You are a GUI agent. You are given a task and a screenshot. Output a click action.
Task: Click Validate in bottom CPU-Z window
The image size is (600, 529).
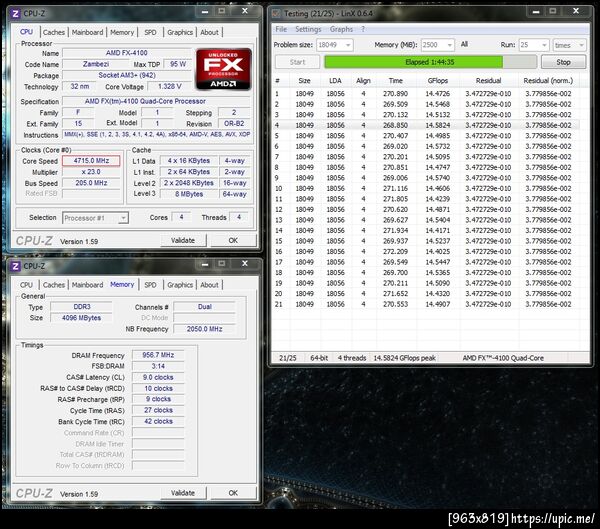point(183,493)
